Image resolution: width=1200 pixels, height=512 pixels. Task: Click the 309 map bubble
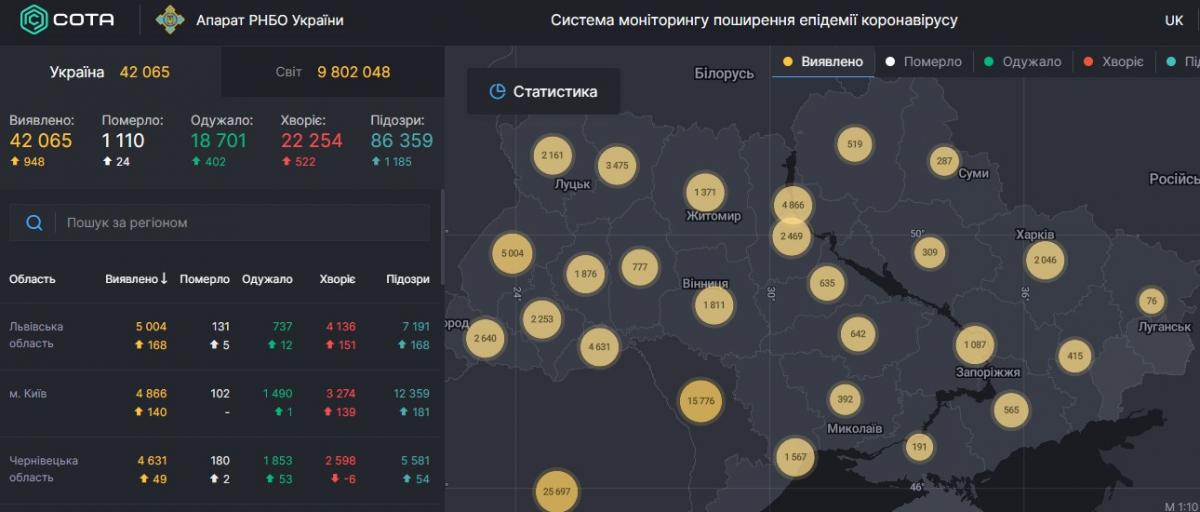click(x=930, y=252)
